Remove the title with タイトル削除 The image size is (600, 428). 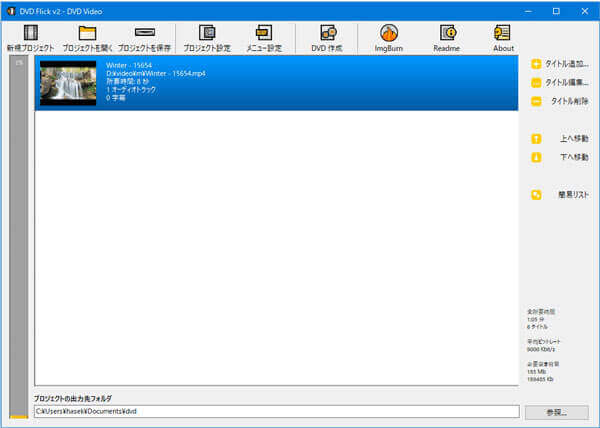559,102
